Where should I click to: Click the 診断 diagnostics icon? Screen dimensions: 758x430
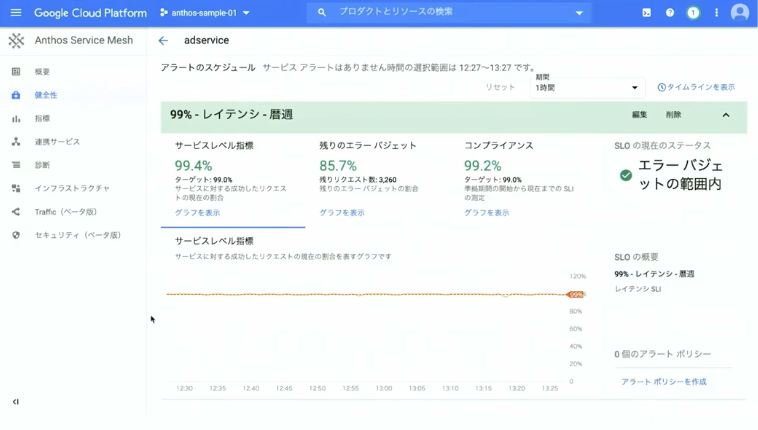click(x=16, y=165)
